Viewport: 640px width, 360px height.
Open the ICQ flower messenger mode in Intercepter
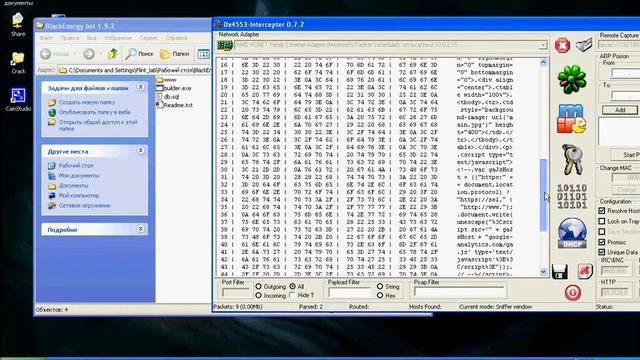click(572, 79)
